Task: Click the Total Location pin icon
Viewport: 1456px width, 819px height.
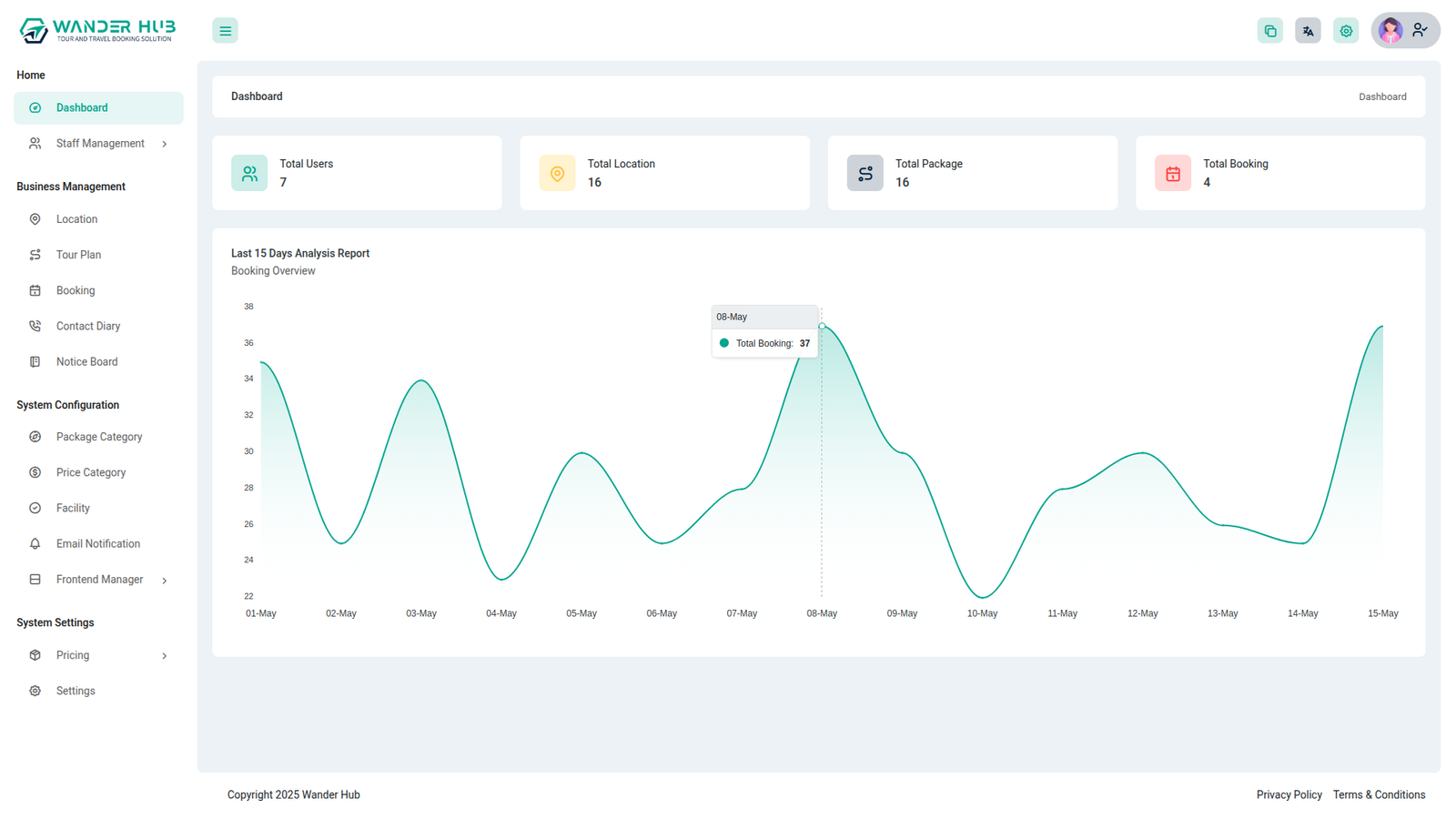Action: point(557,173)
